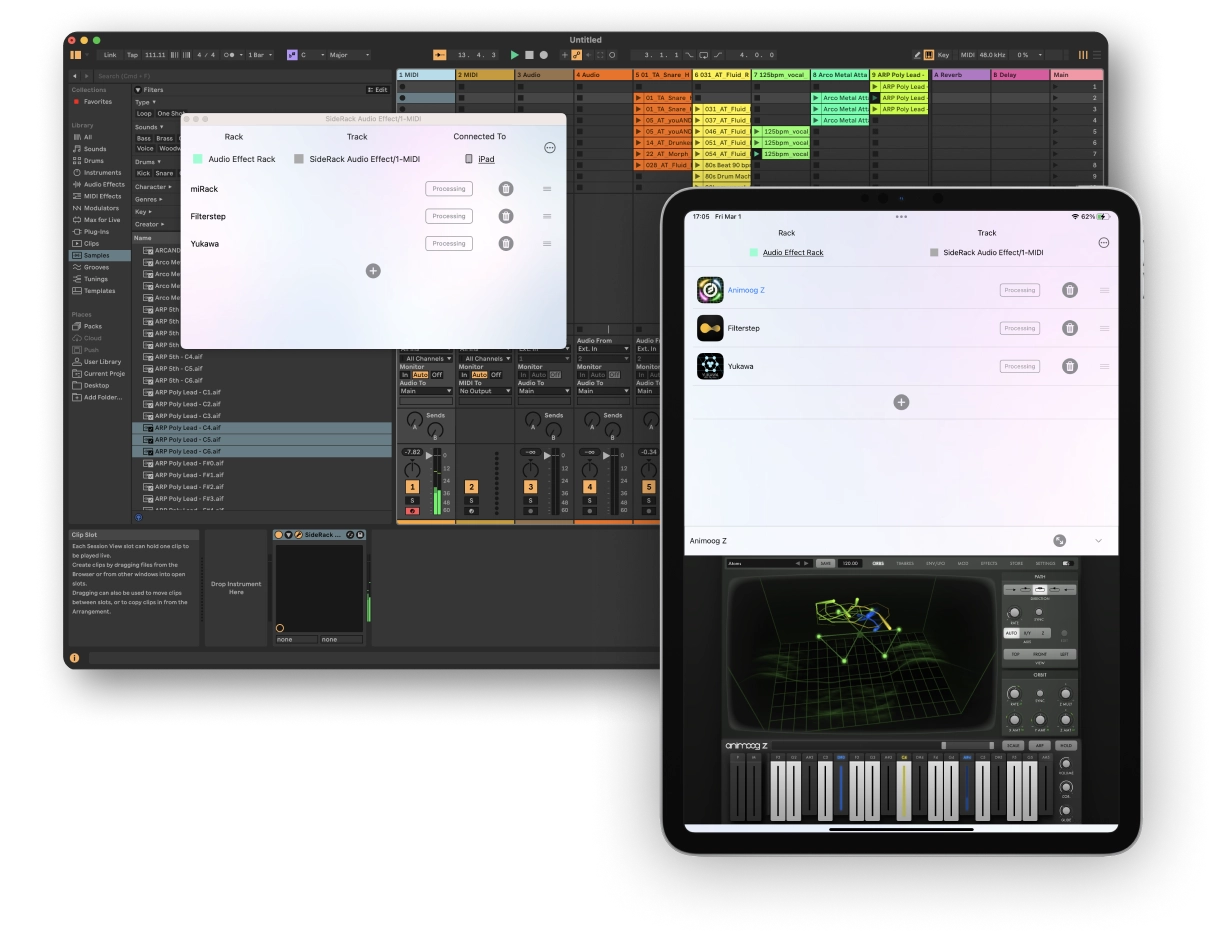Screen dimensions: 1209x943
Task: Toggle the Track 1 activator button
Action: pos(412,487)
